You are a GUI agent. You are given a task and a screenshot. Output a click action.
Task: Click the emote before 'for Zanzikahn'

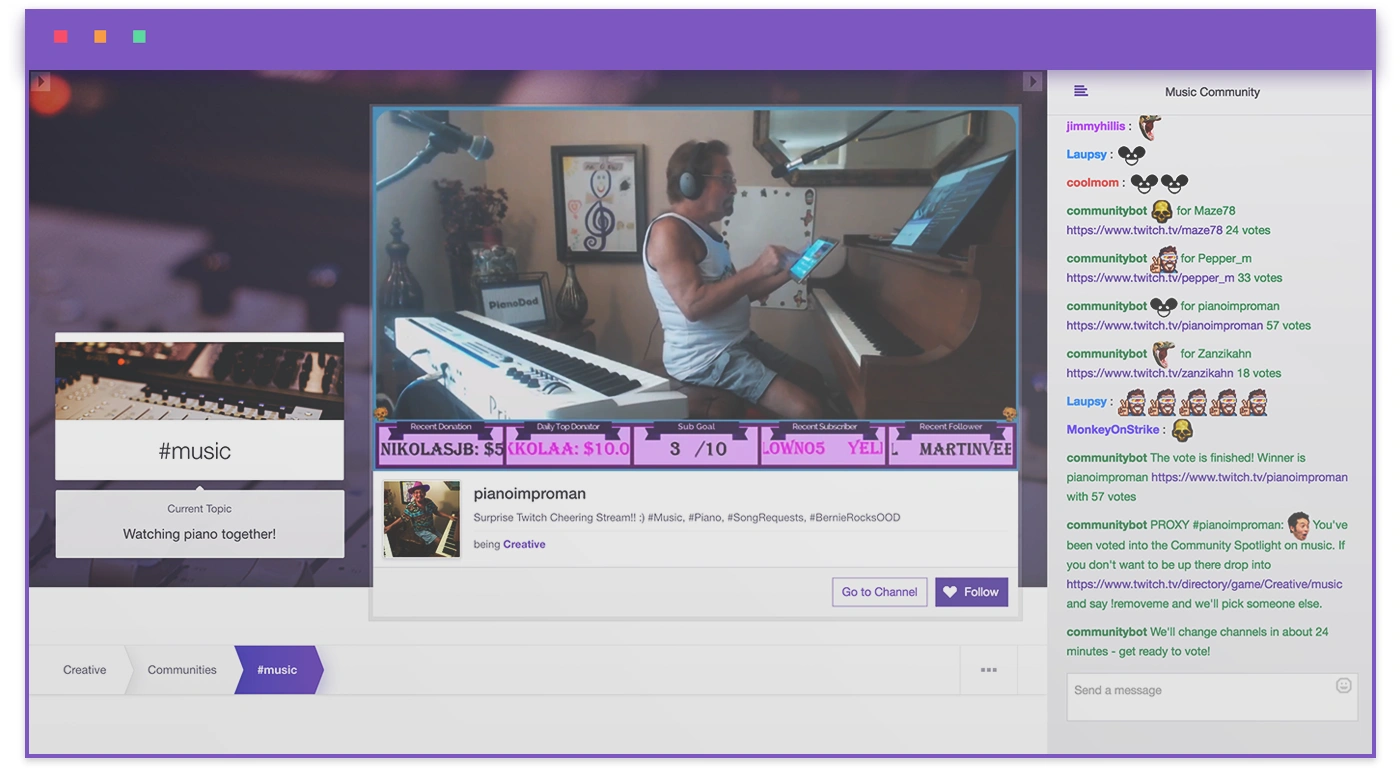[x=1163, y=354]
